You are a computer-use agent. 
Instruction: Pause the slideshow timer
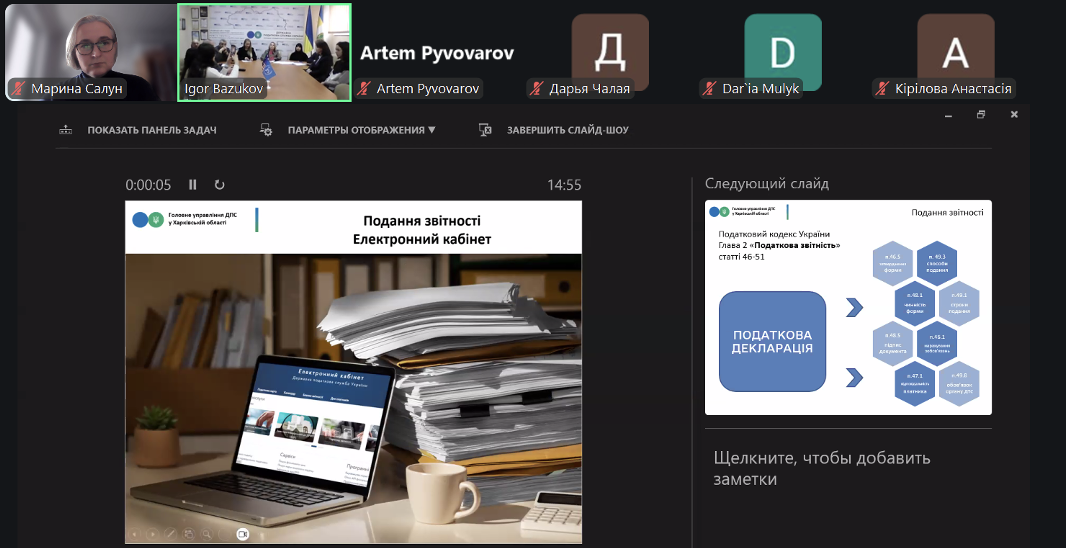coord(193,185)
